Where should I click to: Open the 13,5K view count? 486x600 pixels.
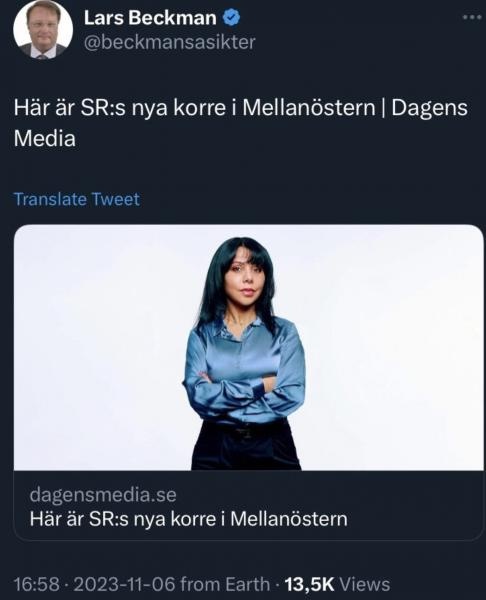(x=310, y=584)
